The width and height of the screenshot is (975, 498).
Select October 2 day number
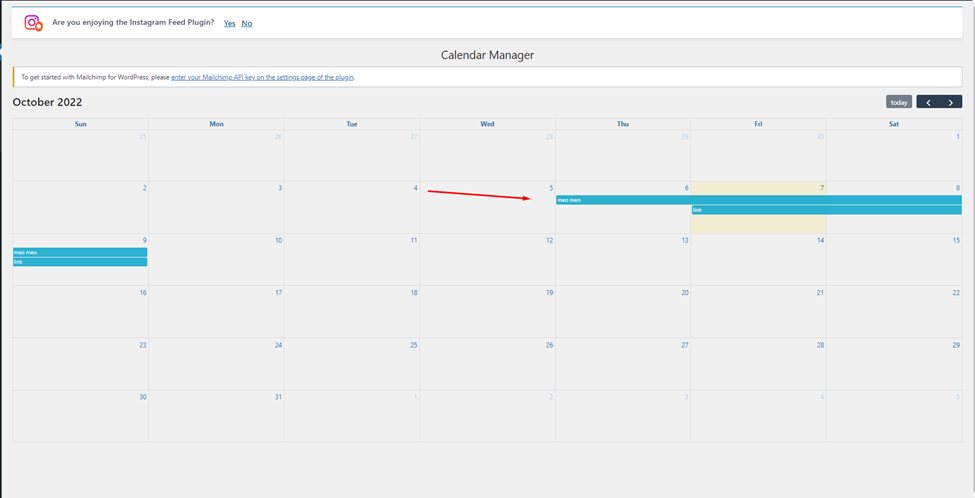(144, 188)
